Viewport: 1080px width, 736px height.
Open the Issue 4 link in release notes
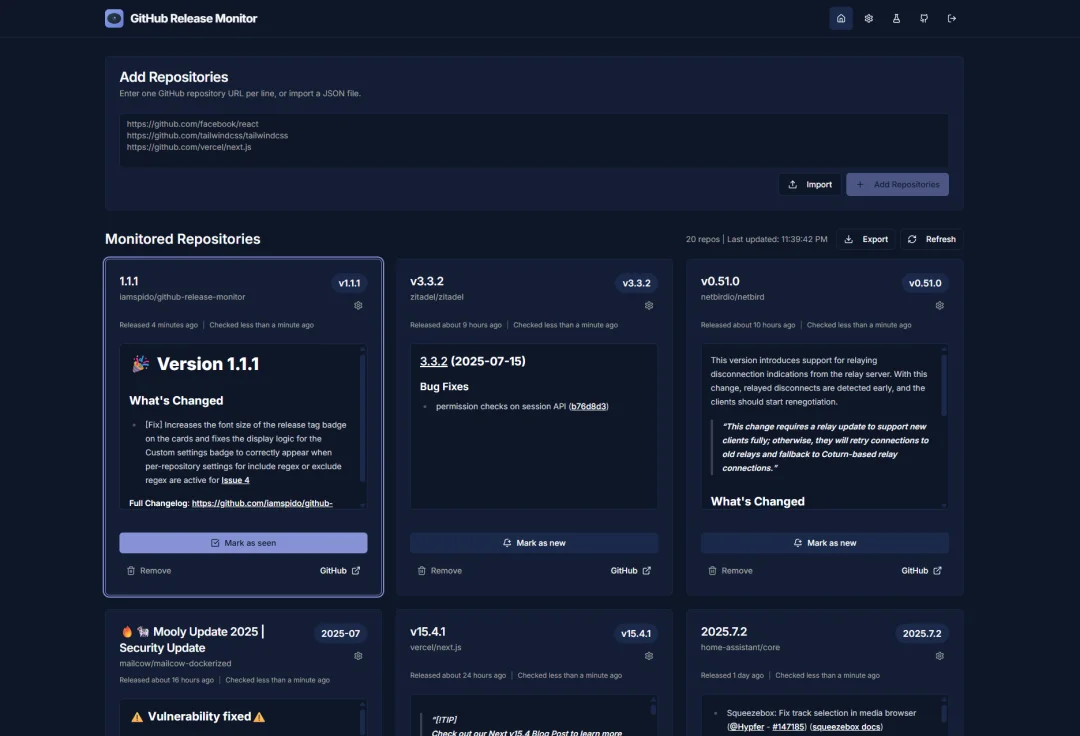[235, 480]
